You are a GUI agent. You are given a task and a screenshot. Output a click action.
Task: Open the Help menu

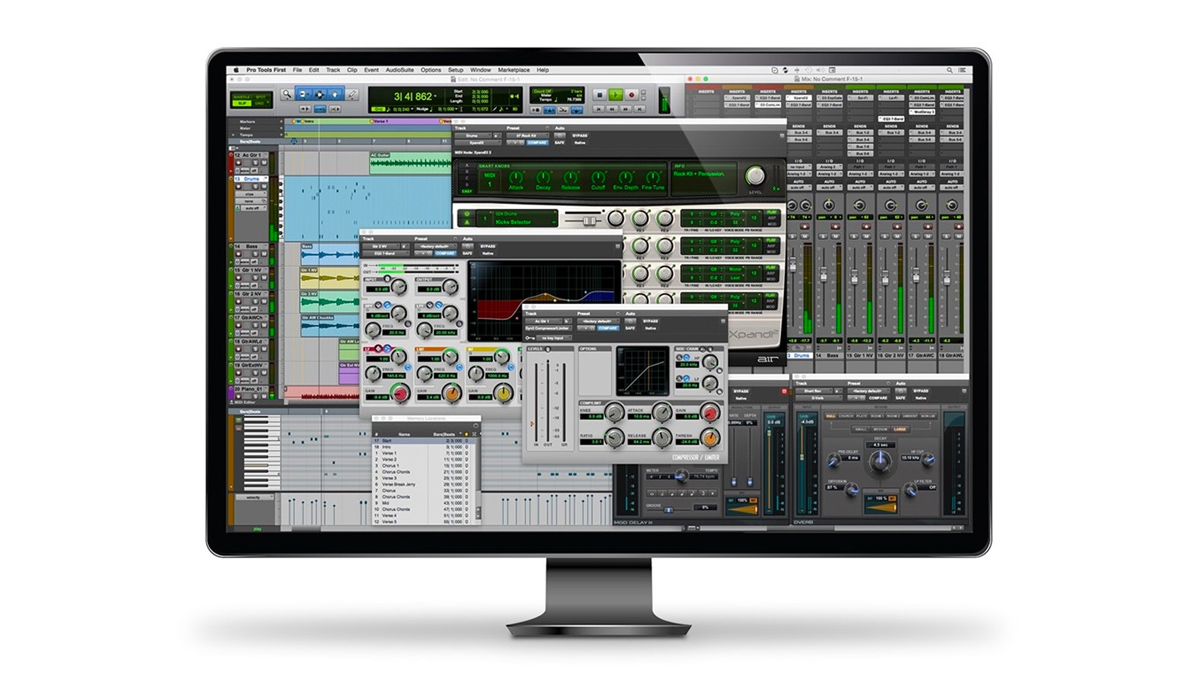coord(543,70)
